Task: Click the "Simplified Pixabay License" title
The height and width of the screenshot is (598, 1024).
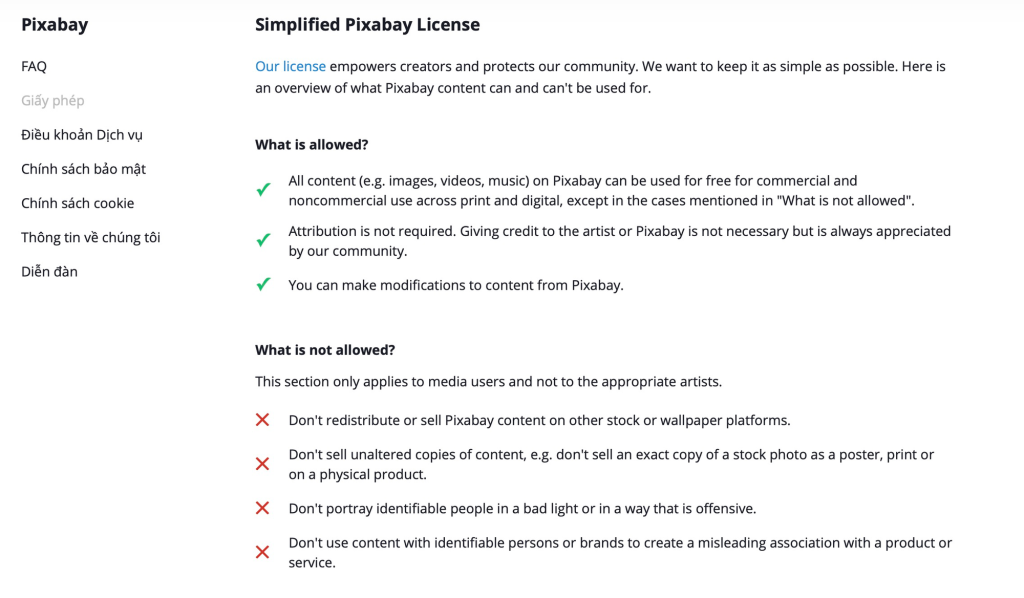Action: pyautogui.click(x=367, y=25)
